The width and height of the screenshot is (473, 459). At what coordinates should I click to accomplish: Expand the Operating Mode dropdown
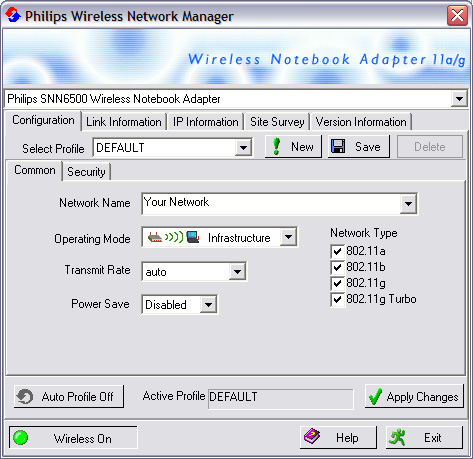coord(288,237)
